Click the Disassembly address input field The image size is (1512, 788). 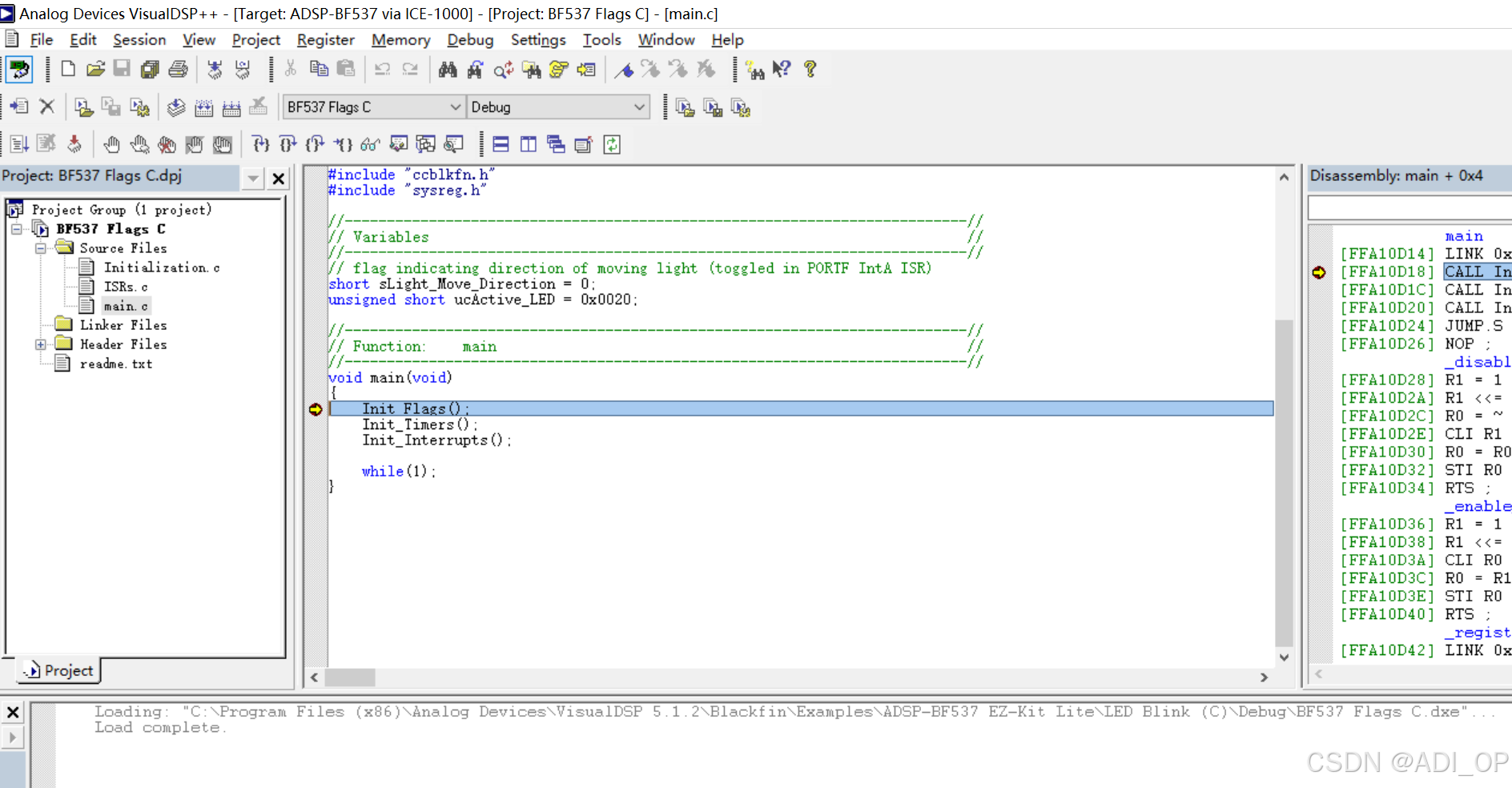tap(1409, 209)
